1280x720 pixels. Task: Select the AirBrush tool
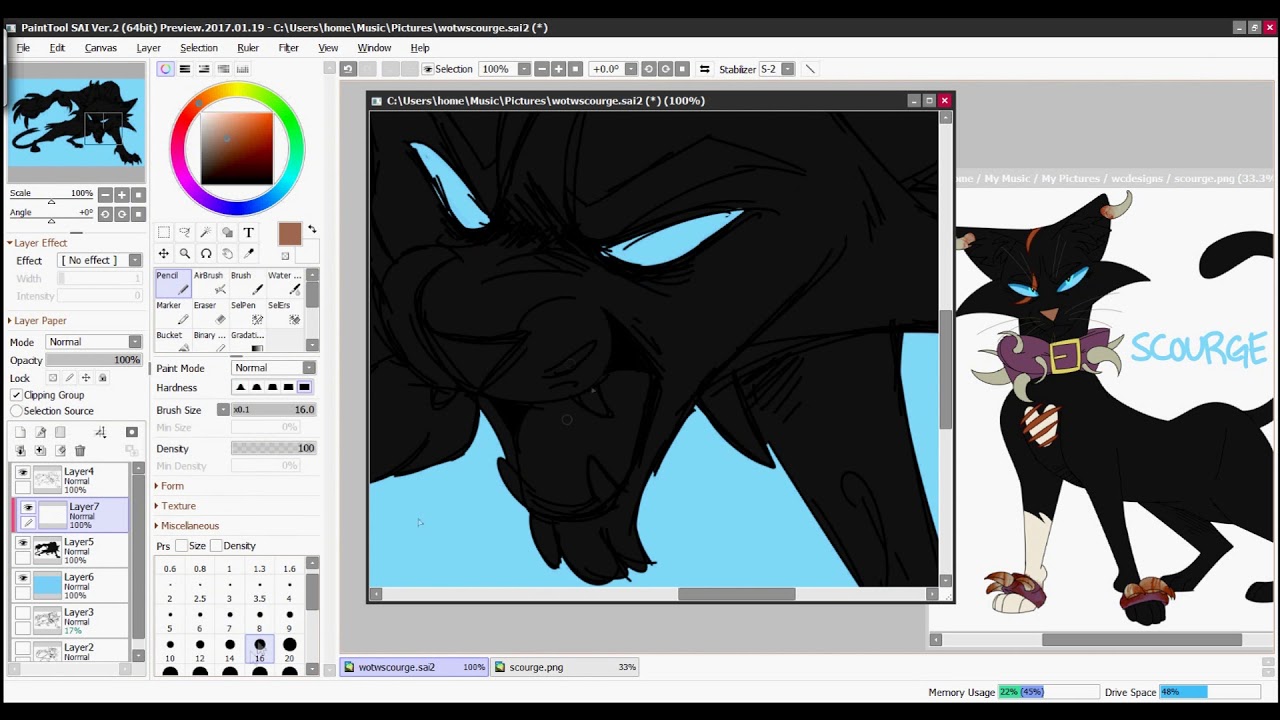[x=211, y=283]
